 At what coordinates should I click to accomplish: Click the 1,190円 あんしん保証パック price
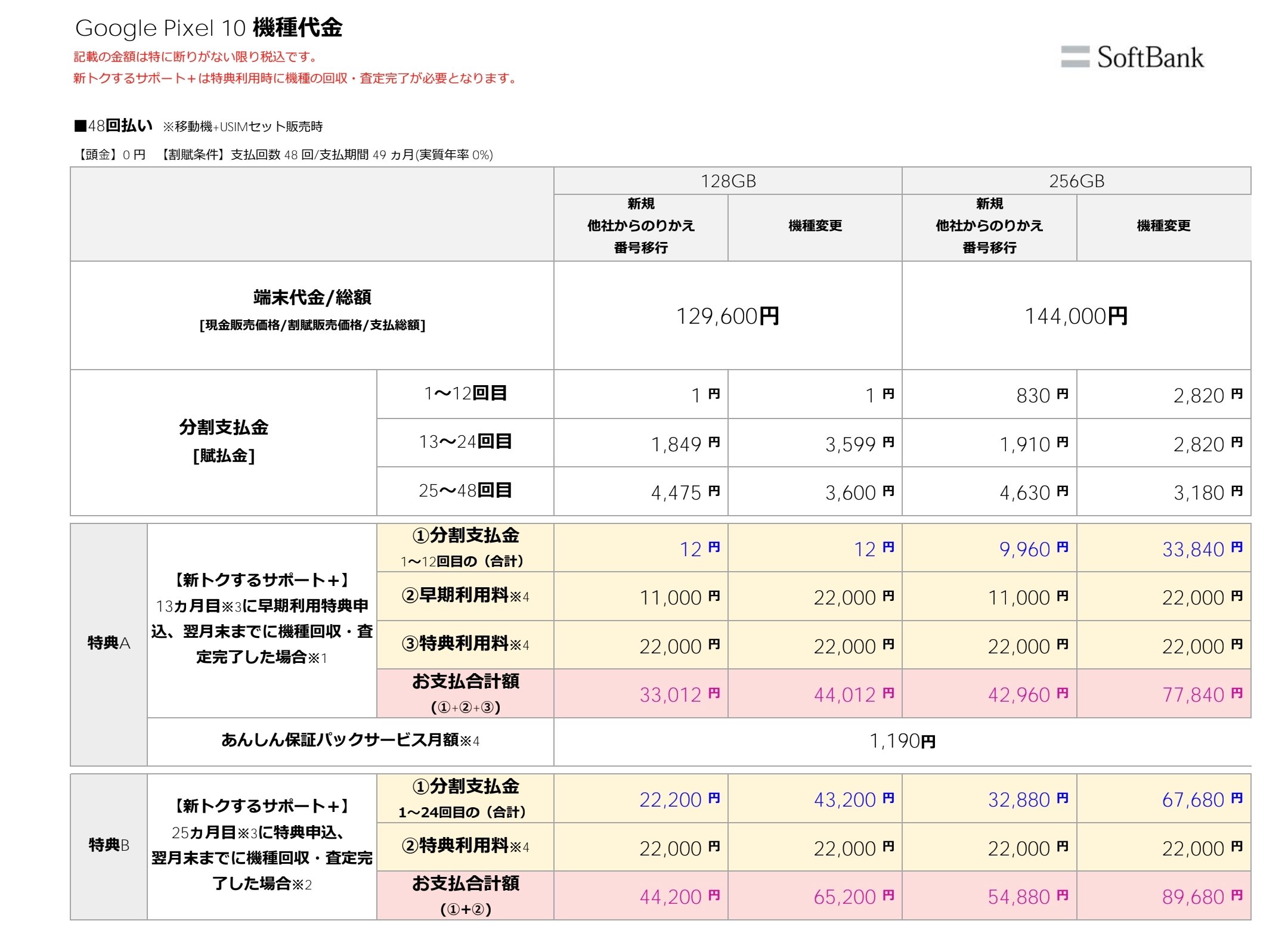[902, 741]
